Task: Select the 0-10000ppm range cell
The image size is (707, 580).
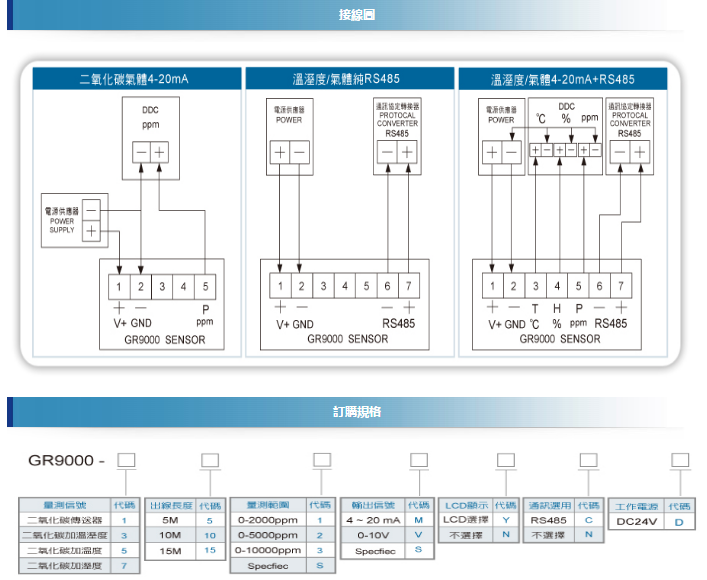Action: [268, 550]
